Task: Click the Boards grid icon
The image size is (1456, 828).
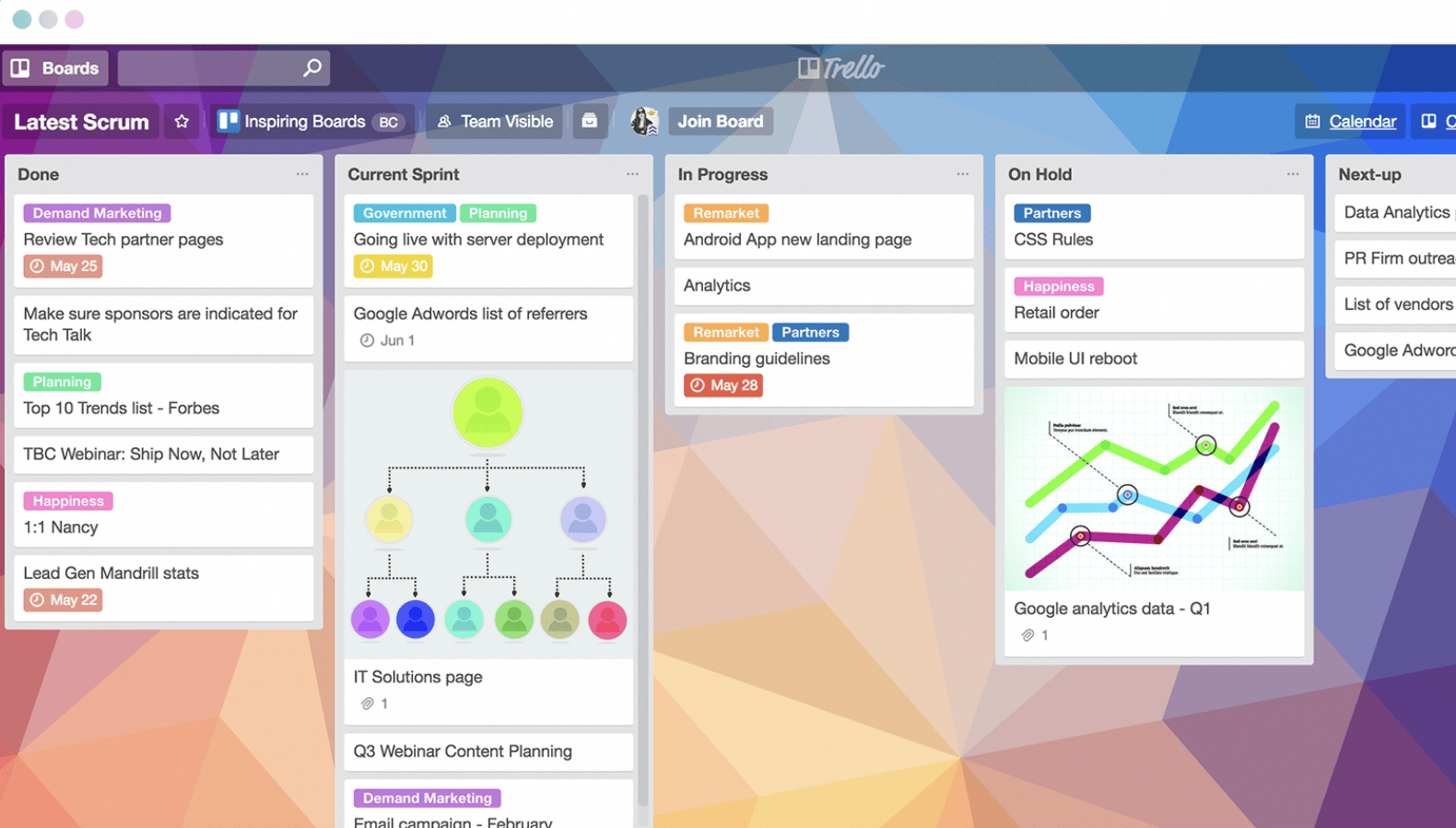Action: 20,68
